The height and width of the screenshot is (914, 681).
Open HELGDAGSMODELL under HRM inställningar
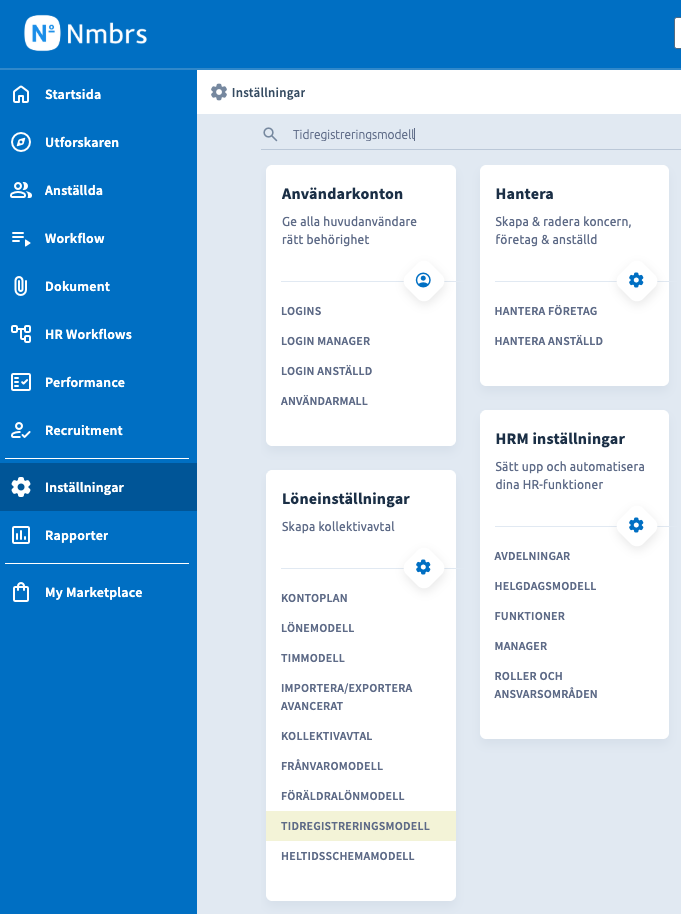click(545, 586)
